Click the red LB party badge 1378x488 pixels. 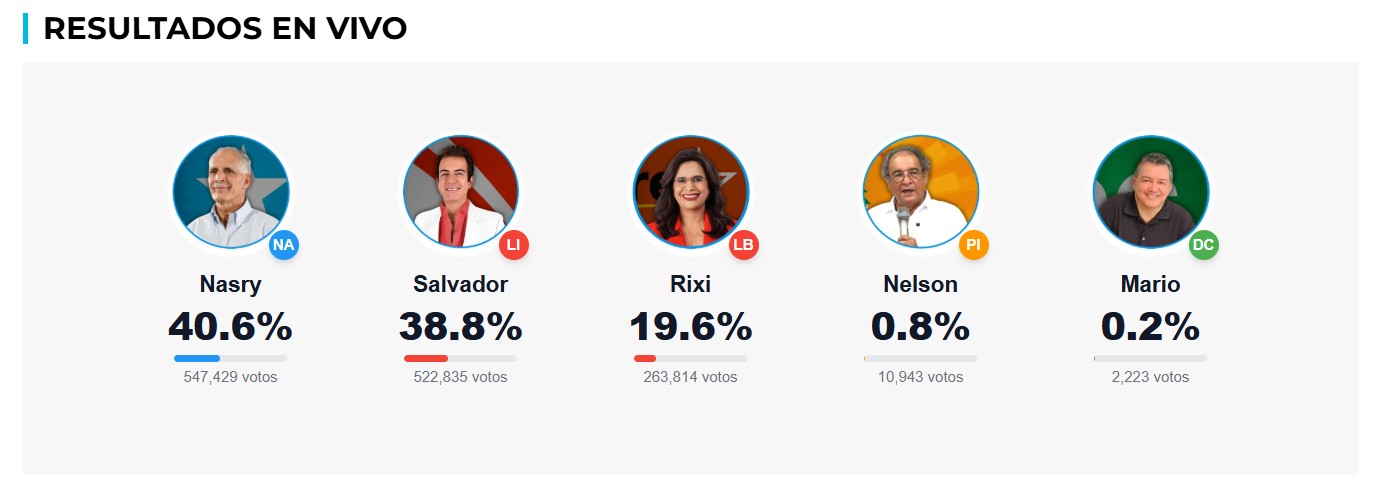pyautogui.click(x=744, y=245)
